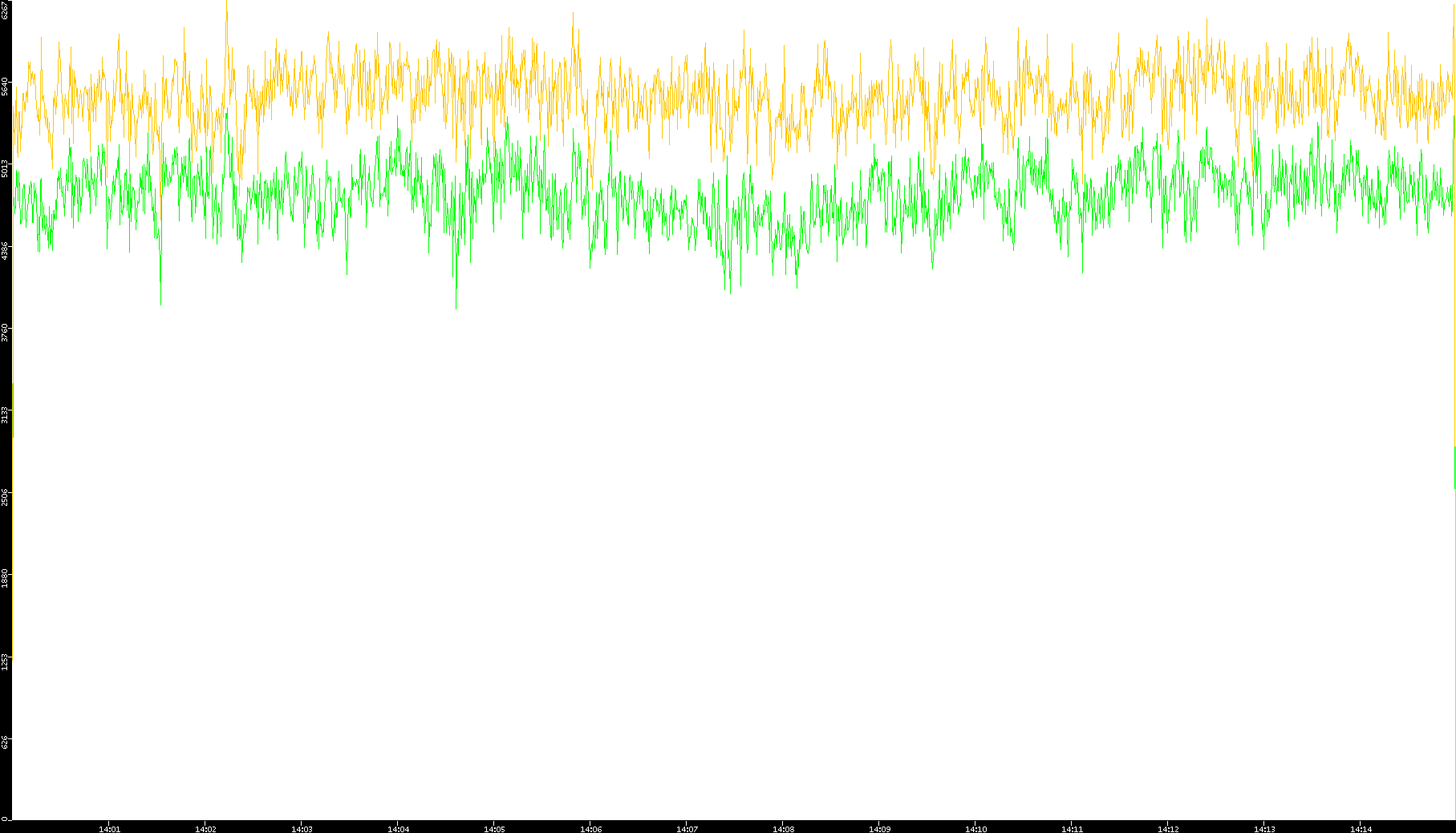The height and width of the screenshot is (833, 1456).
Task: Select the 14:10 time axis label
Action: 975,828
